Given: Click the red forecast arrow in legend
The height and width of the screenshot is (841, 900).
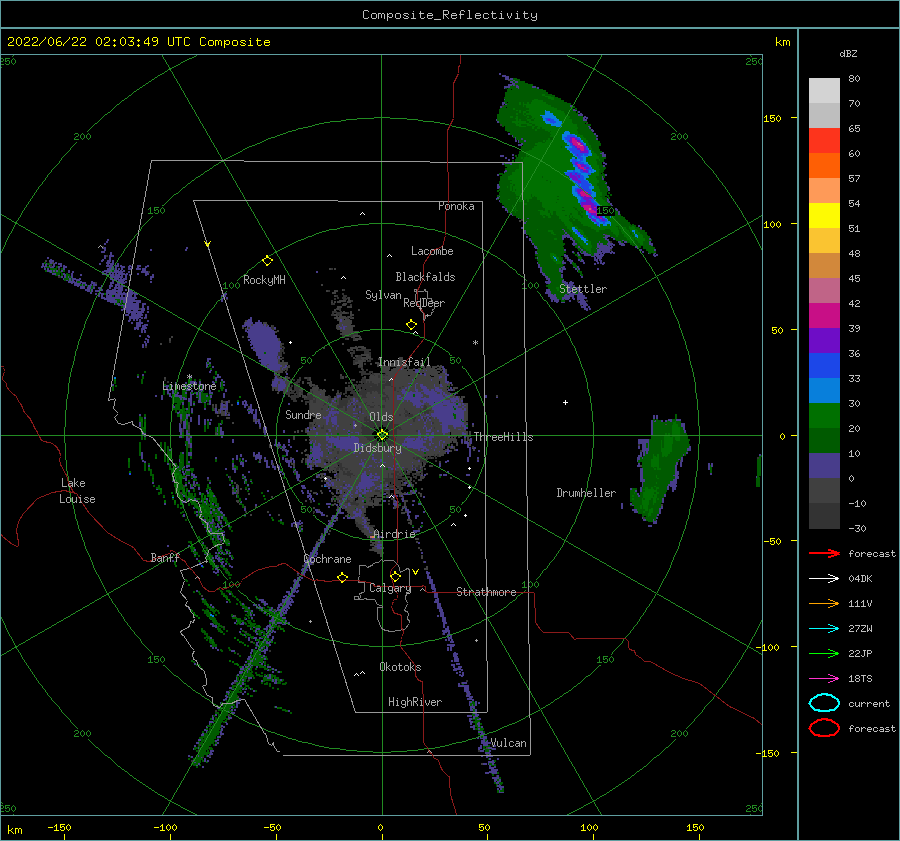Looking at the screenshot, I should (x=824, y=553).
